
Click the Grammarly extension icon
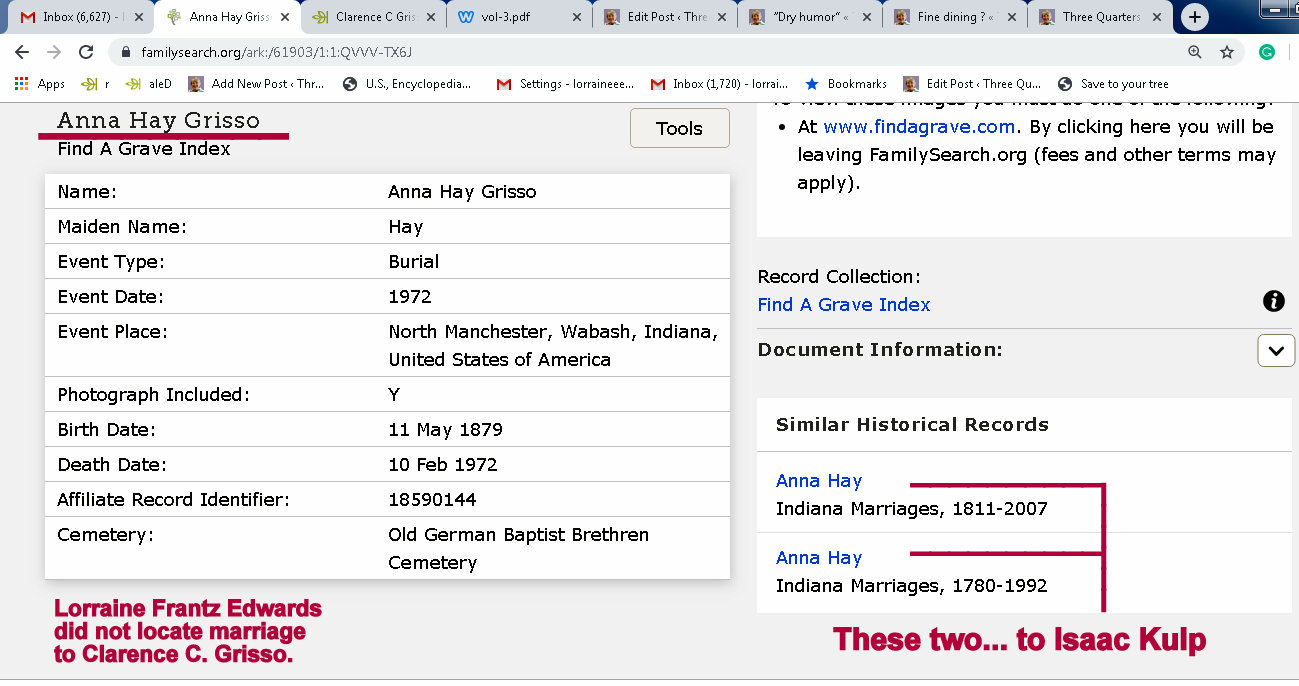coord(1267,52)
